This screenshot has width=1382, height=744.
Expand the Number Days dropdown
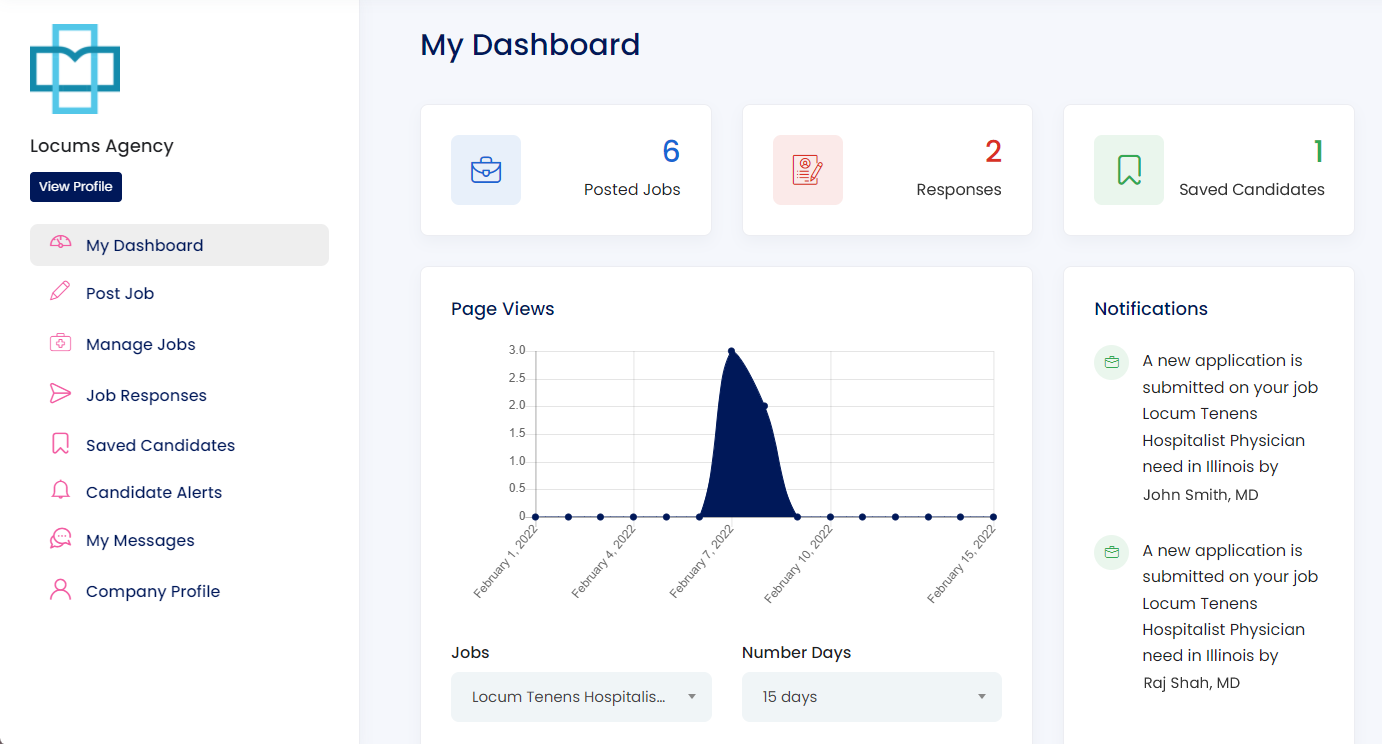[871, 697]
